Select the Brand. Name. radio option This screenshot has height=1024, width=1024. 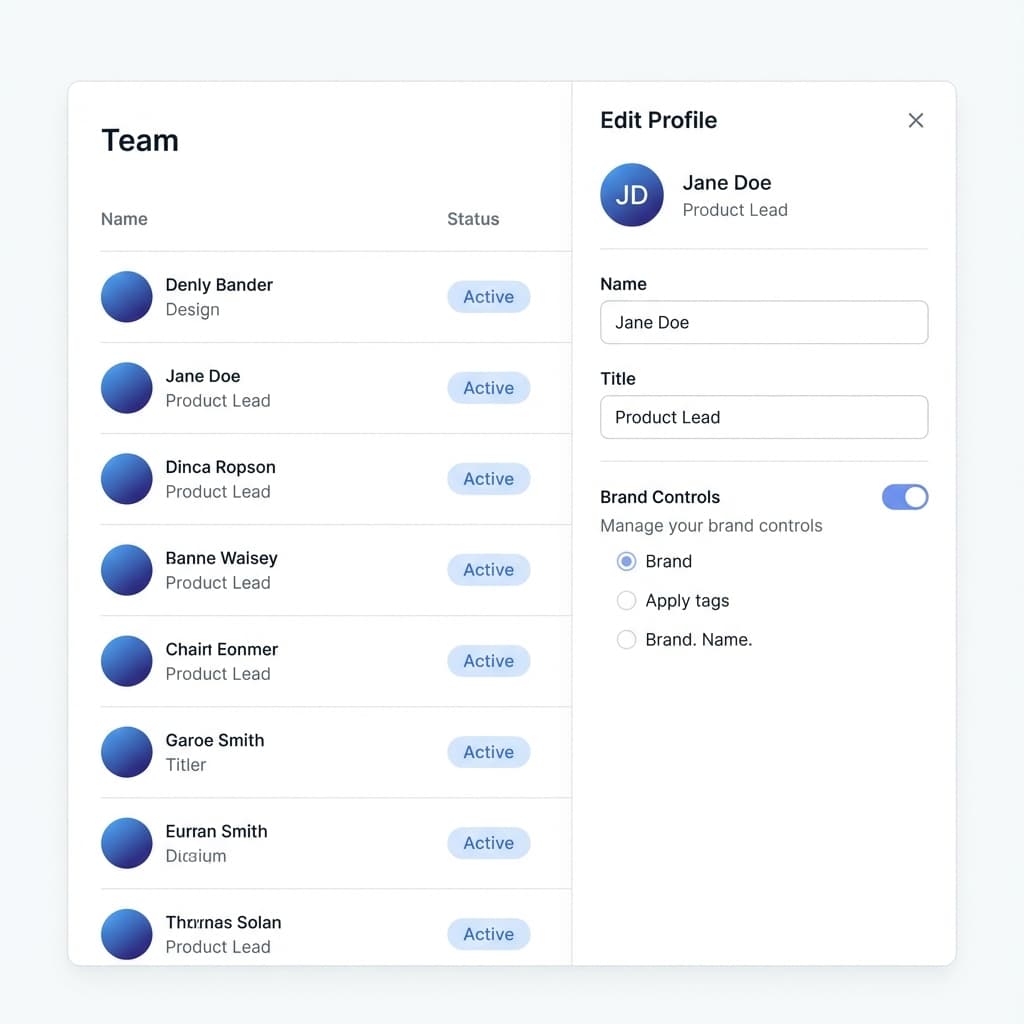(x=626, y=639)
